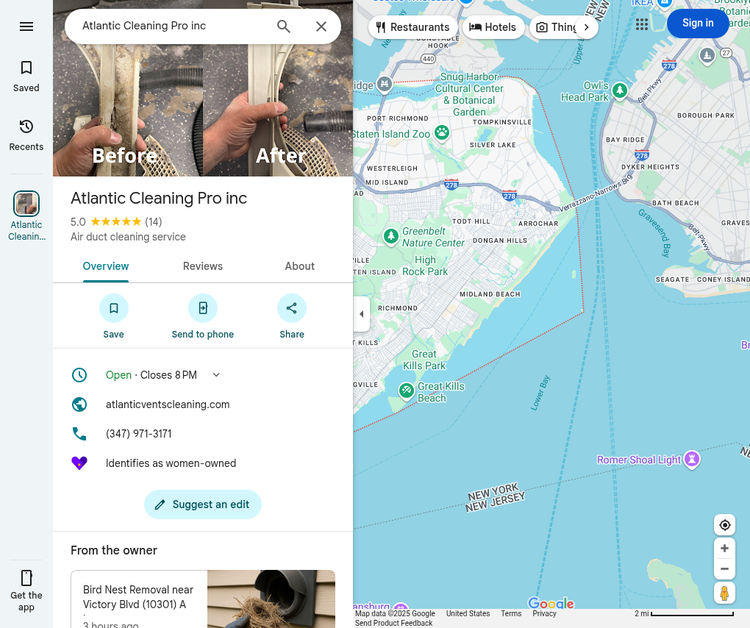Show your location on map
This screenshot has width=750, height=628.
tap(725, 525)
